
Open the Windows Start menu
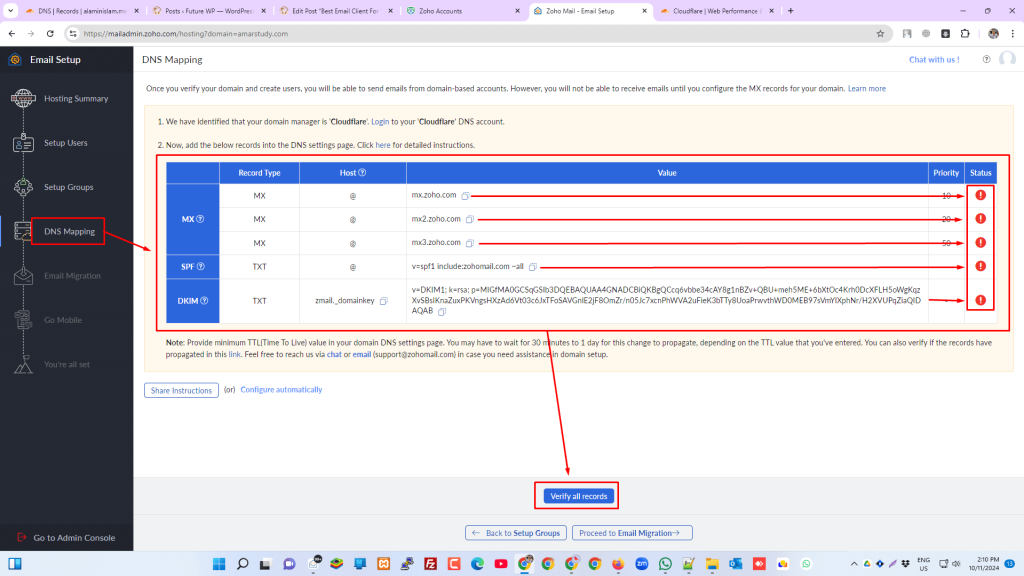click(219, 564)
